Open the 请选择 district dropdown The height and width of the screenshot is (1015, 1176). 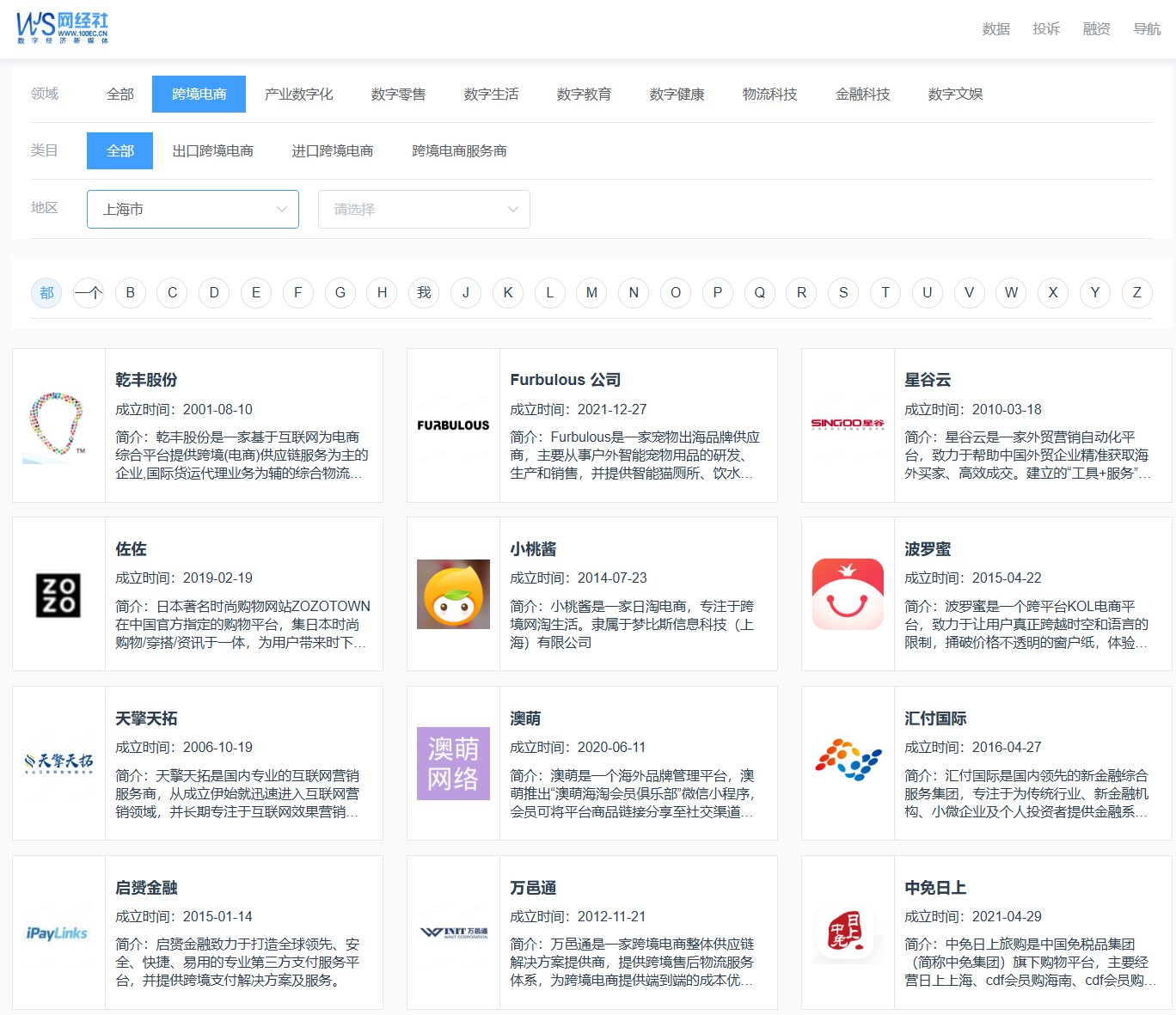pos(424,209)
